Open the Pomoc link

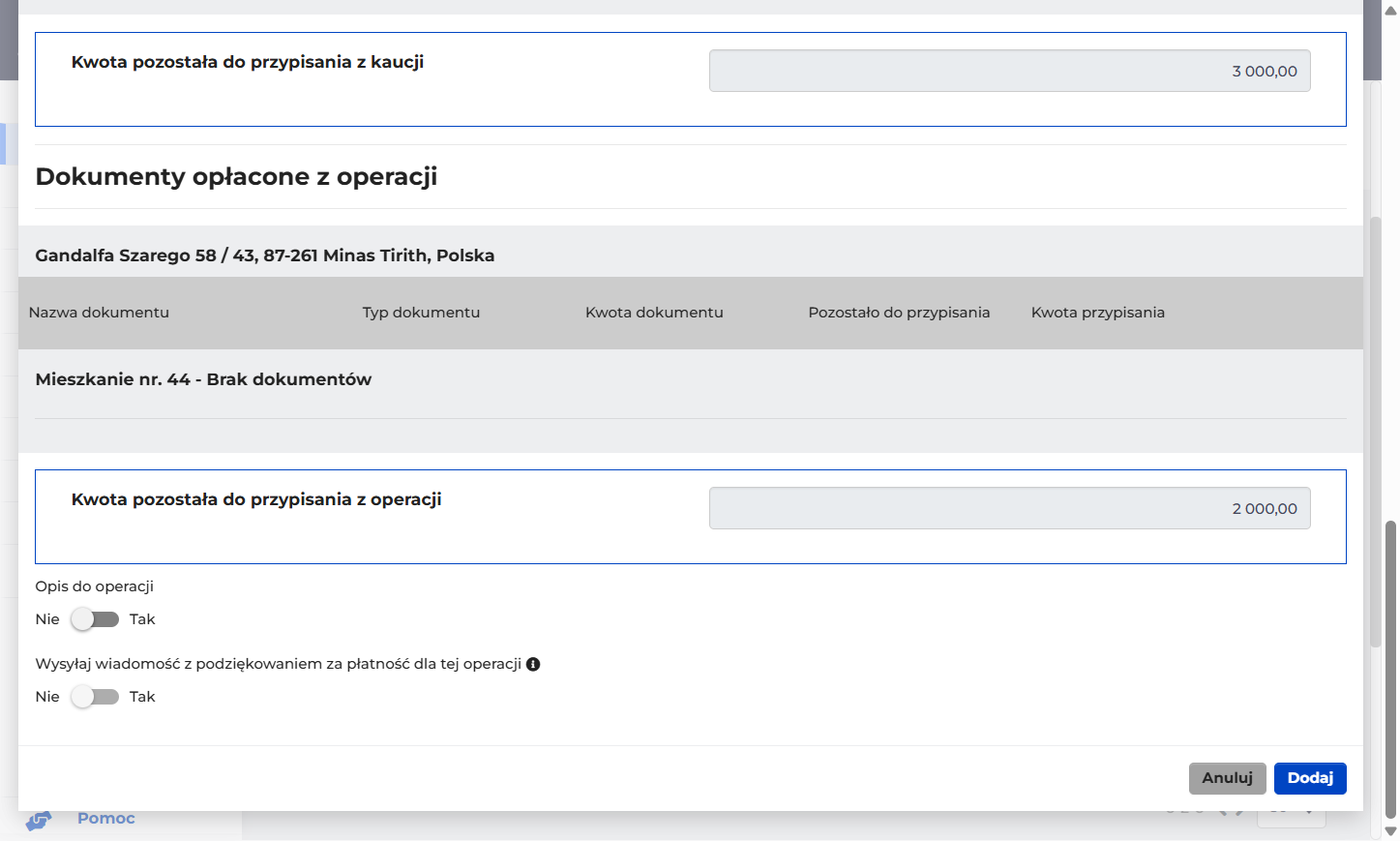(x=106, y=819)
